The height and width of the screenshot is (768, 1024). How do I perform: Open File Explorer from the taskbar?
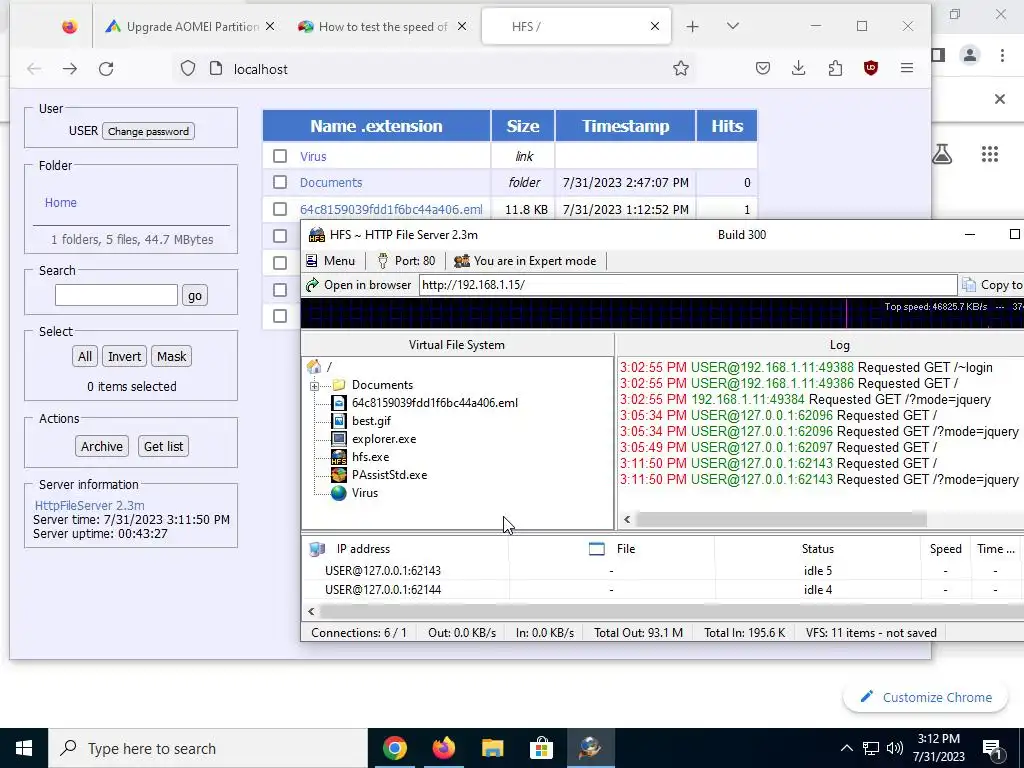(492, 748)
